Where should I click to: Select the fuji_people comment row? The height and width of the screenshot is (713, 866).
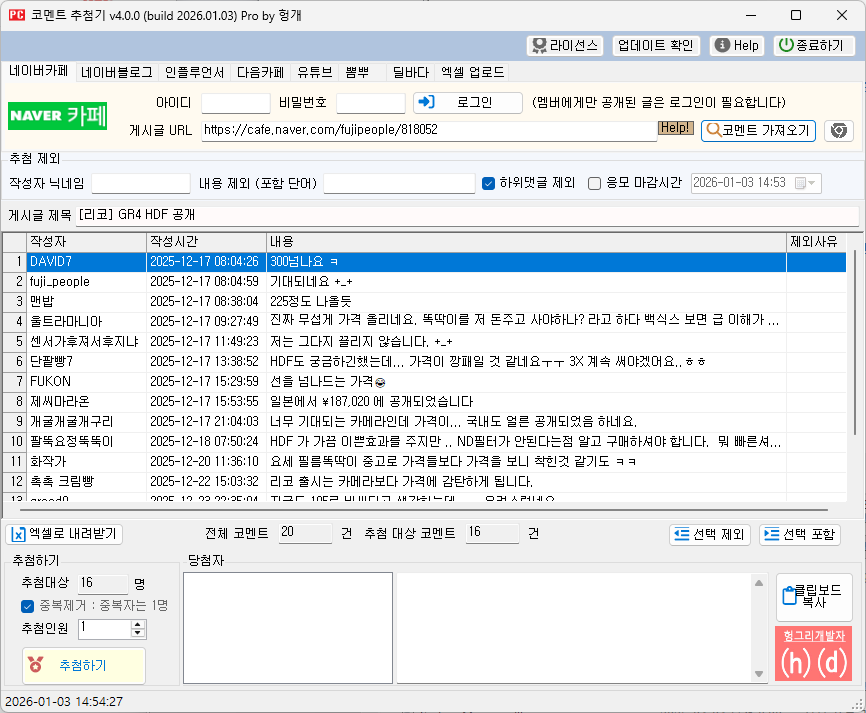[x=424, y=282]
